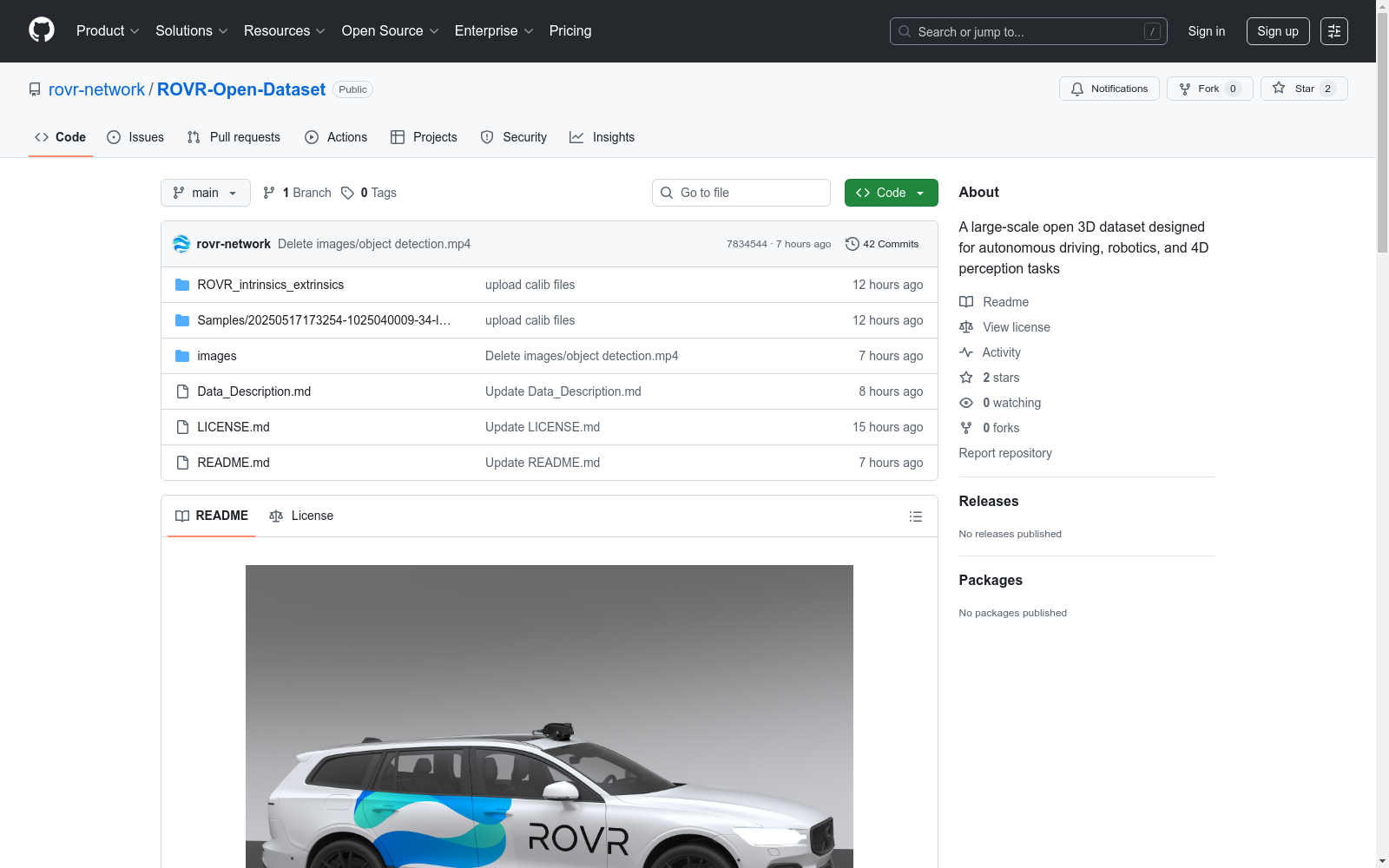Open the ROVR_intrinsics_extrinsics folder
This screenshot has width=1389, height=868.
click(271, 285)
